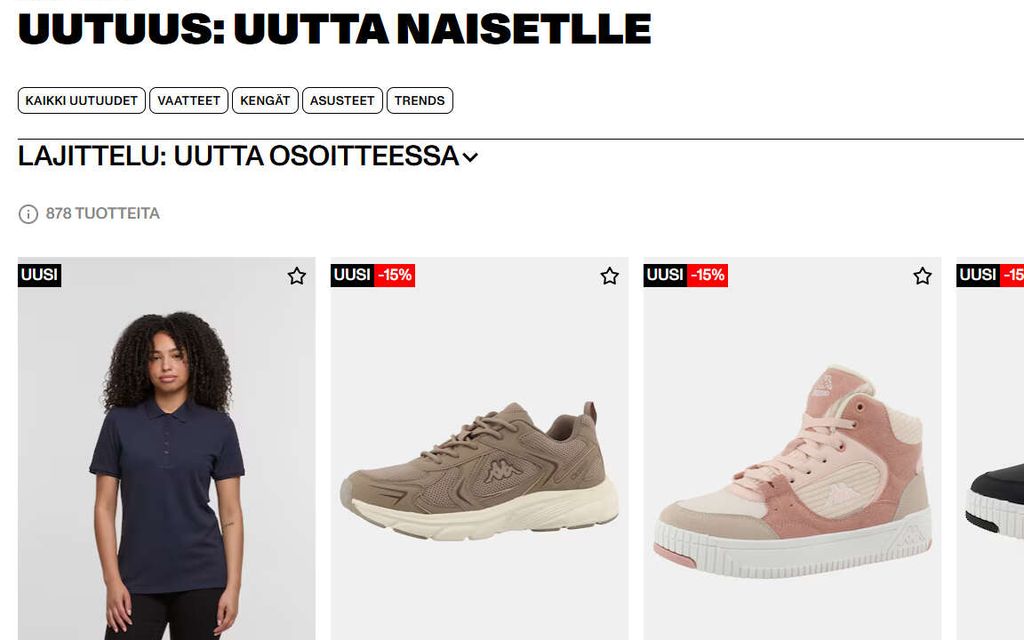Click the UUSI badge on the black sneaker card

(978, 275)
